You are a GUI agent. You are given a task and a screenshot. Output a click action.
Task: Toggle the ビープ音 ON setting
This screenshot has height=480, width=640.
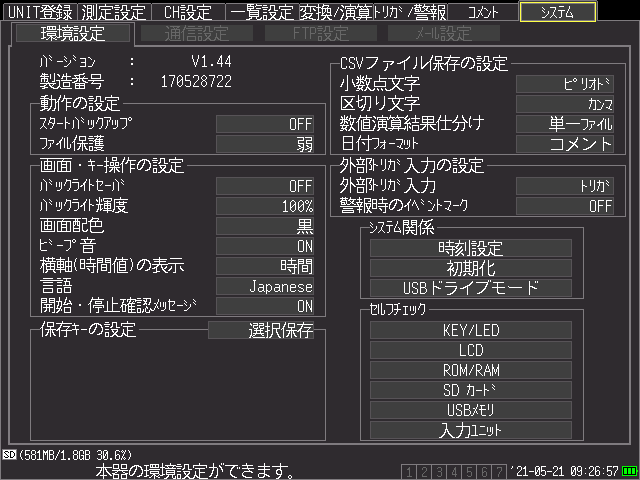click(265, 246)
